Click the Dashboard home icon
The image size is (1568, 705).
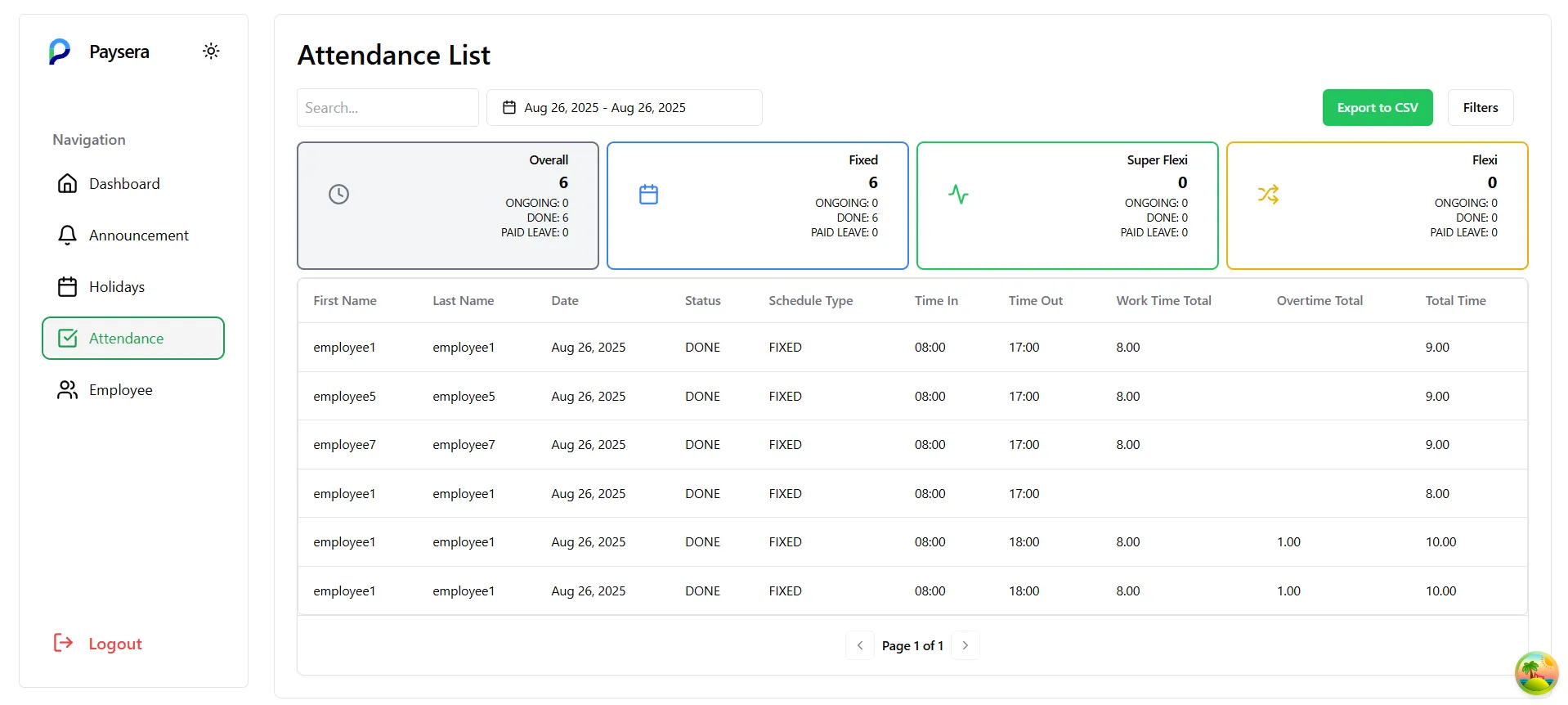tap(68, 183)
